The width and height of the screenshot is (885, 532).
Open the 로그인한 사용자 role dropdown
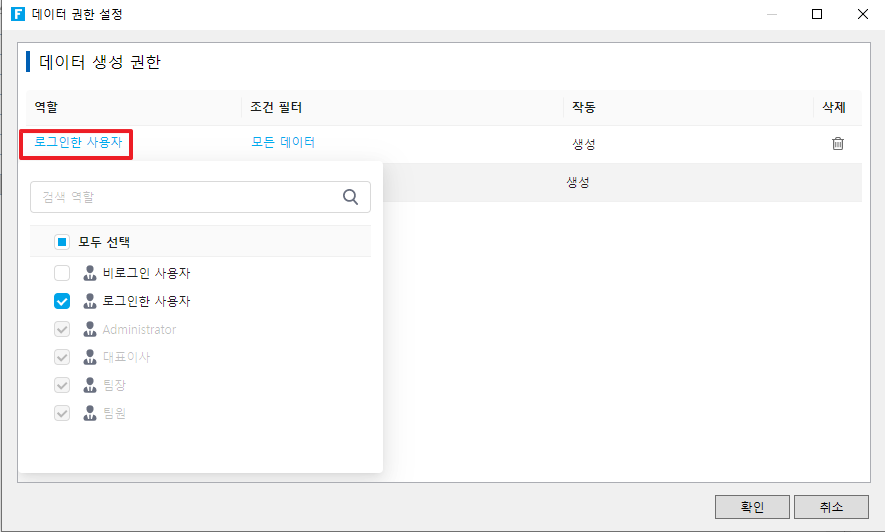(78, 143)
